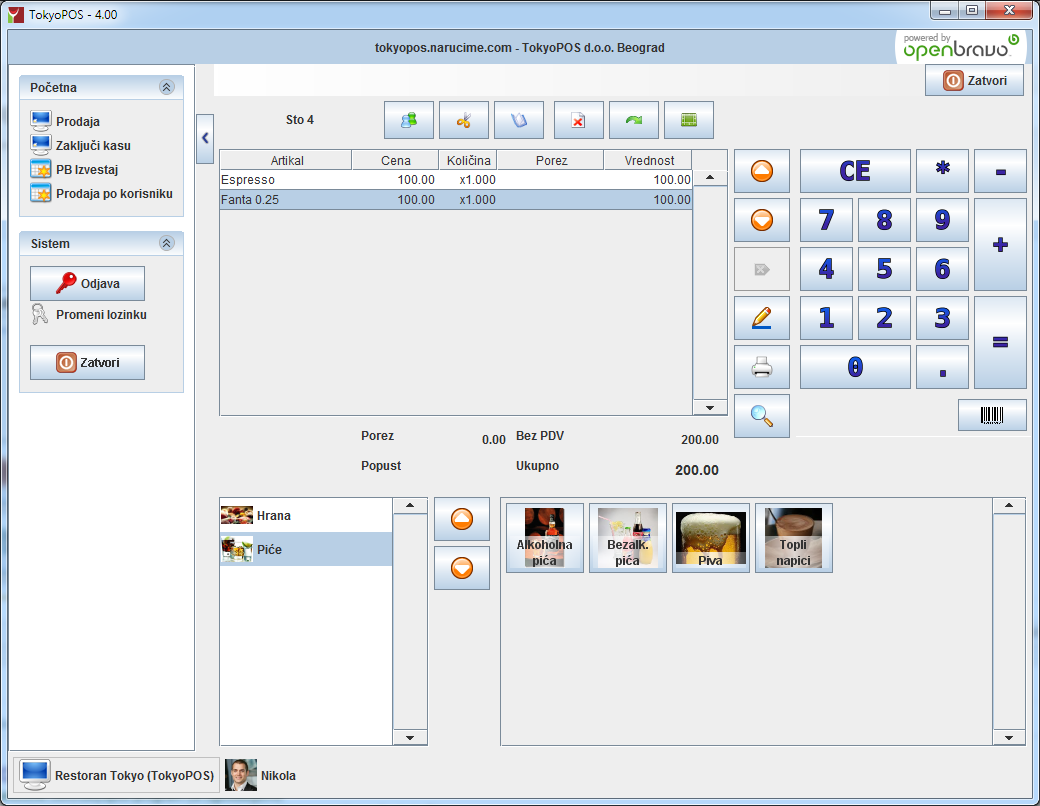Collapse the Sistem panel section
1040x806 pixels.
[x=166, y=243]
